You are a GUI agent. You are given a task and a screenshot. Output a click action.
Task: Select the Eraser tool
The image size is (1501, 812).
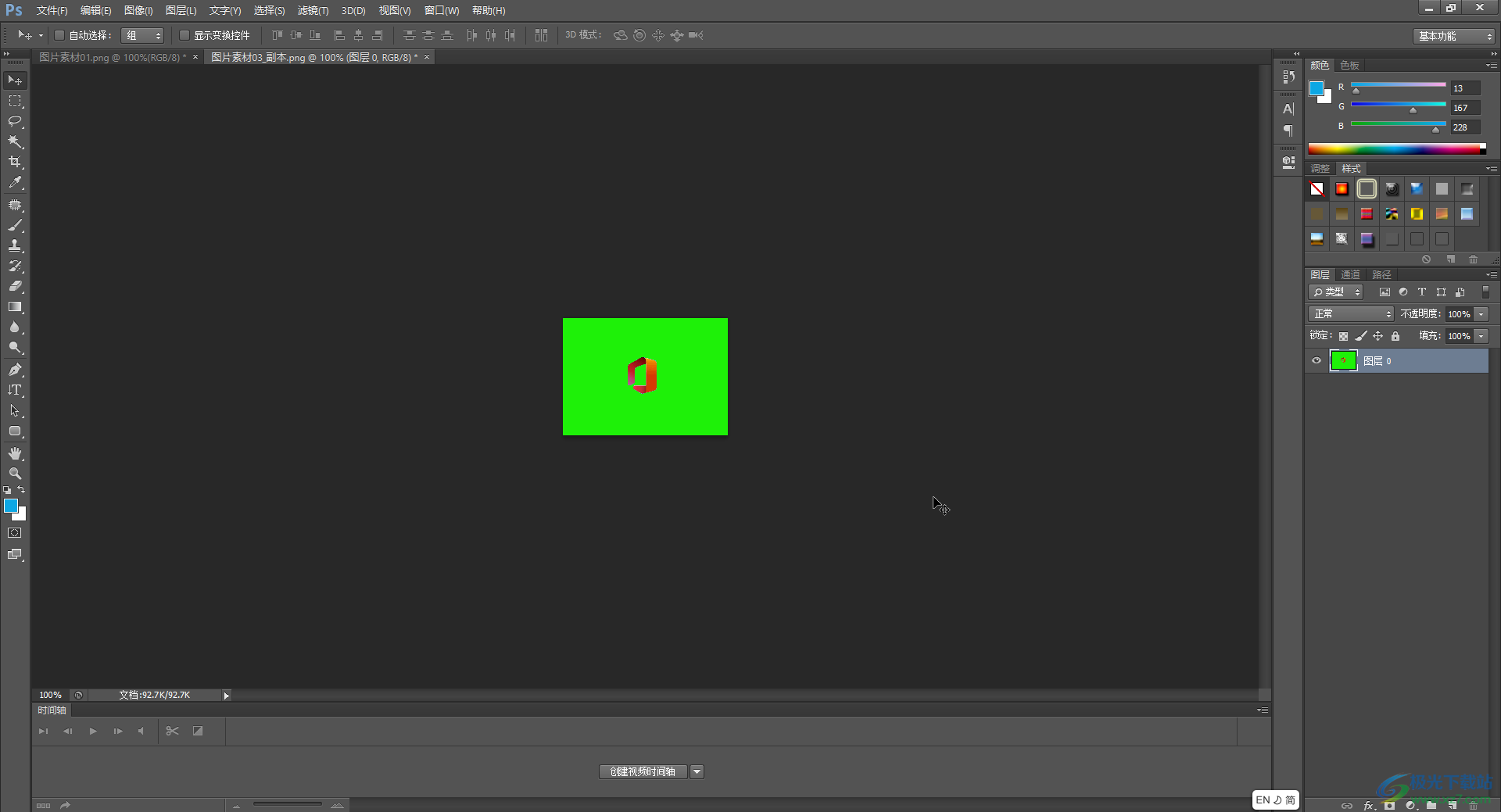tap(15, 286)
